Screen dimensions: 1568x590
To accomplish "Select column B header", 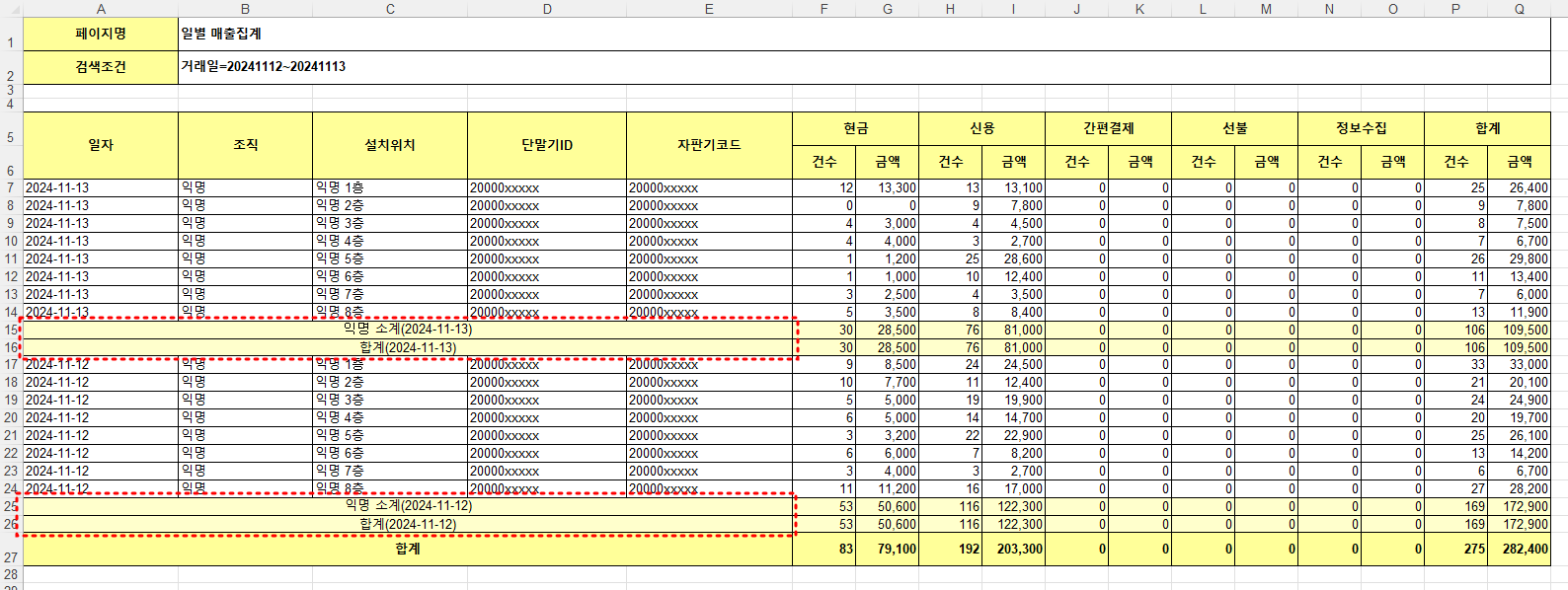I will point(246,9).
